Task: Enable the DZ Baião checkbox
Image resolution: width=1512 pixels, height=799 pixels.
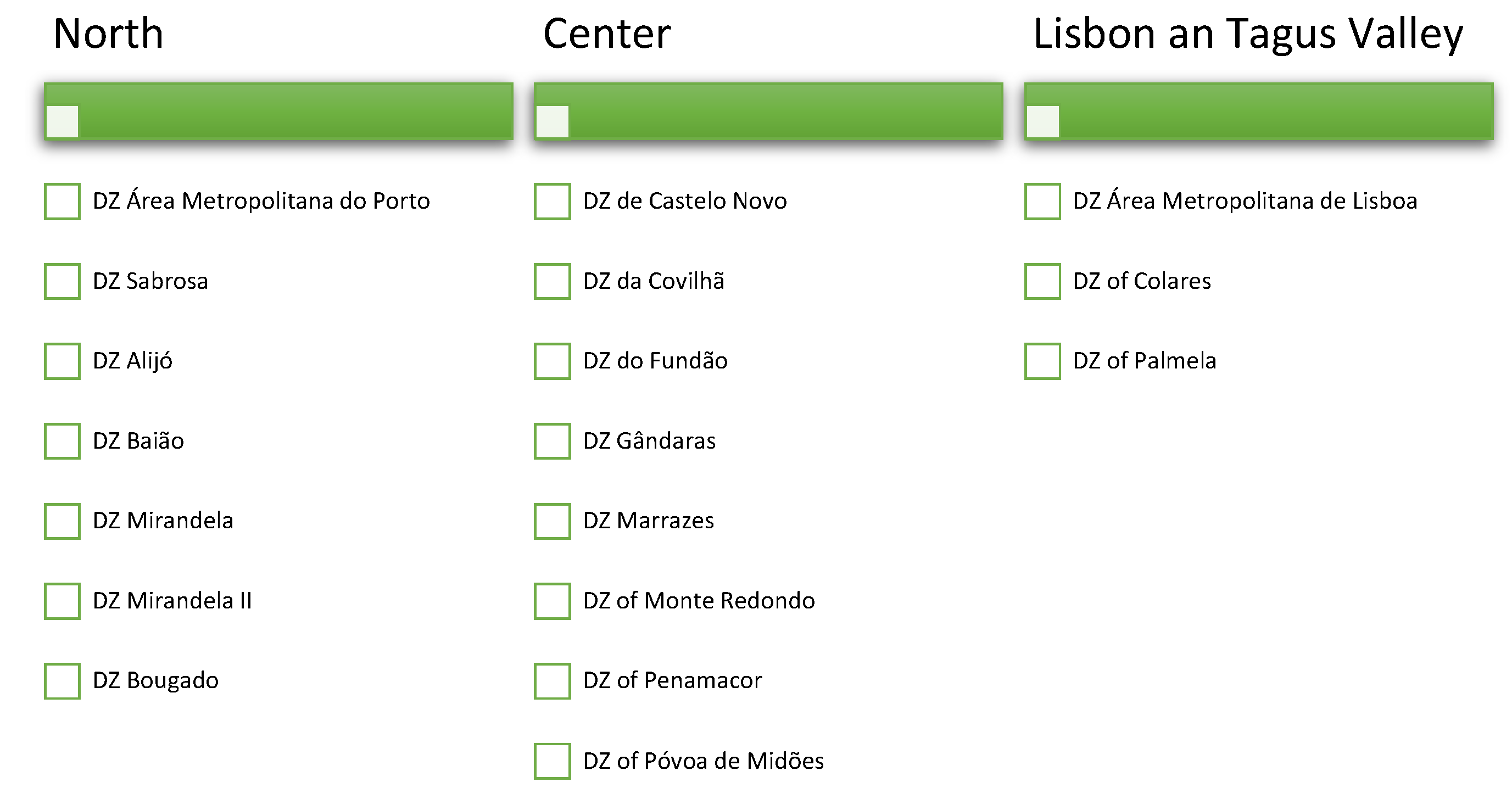Action: coord(62,441)
